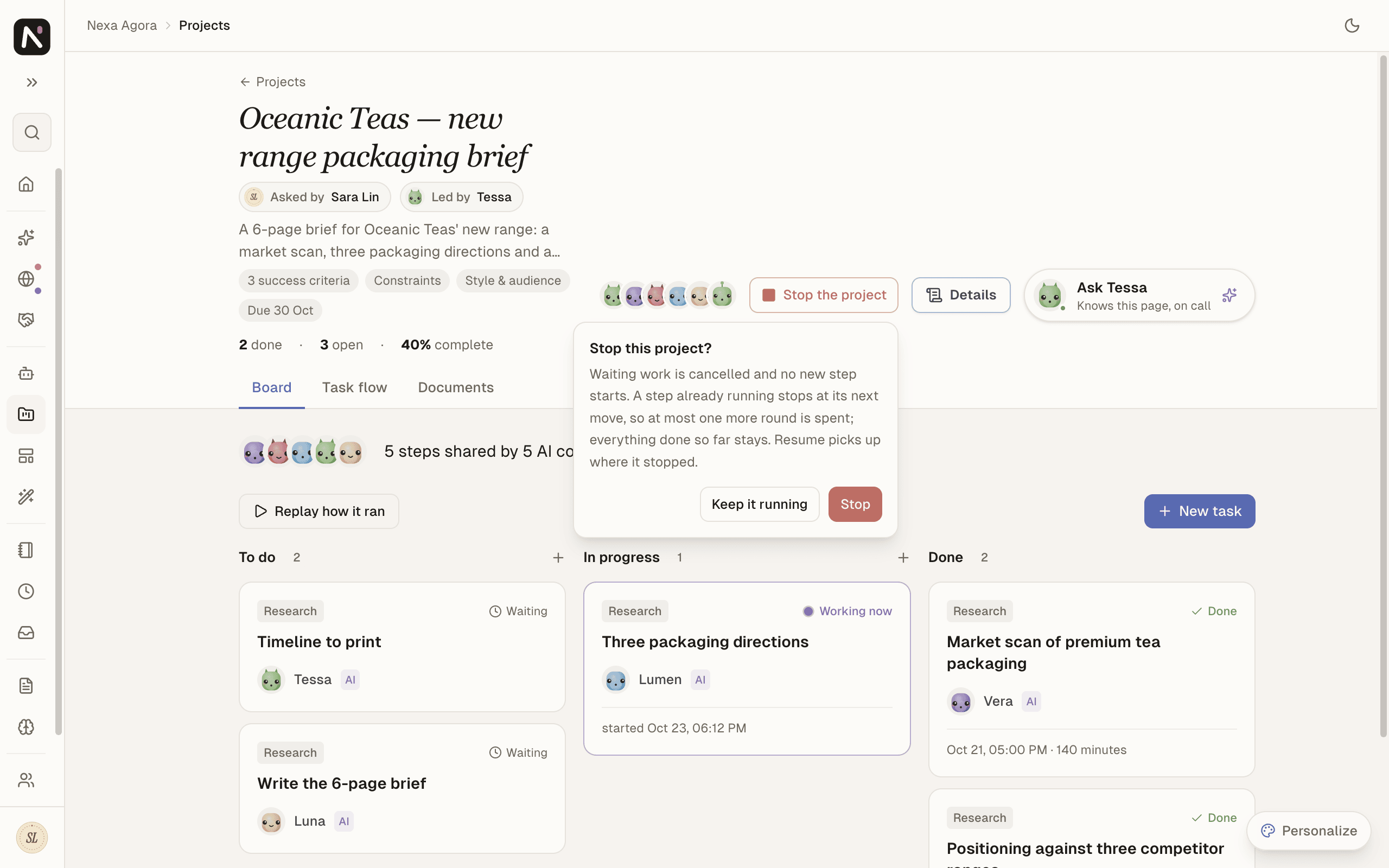Image resolution: width=1389 pixels, height=868 pixels.
Task: Add a card with In progress plus icon
Action: 903,558
